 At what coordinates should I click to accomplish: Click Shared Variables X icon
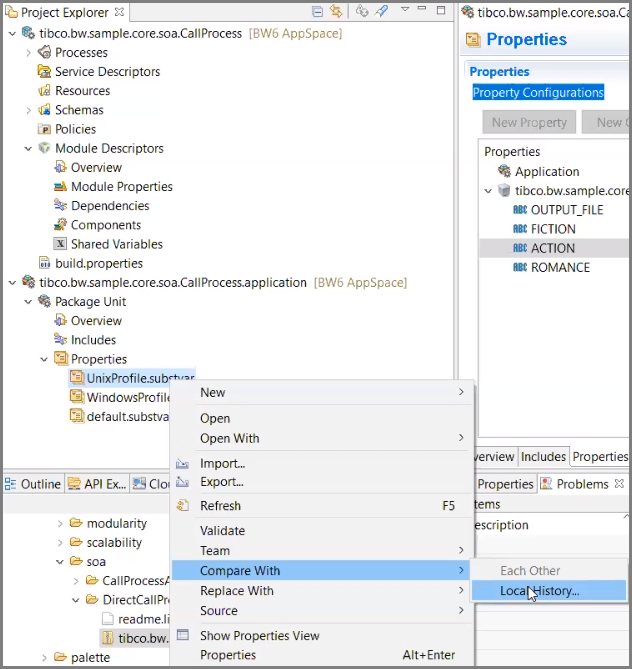click(60, 244)
